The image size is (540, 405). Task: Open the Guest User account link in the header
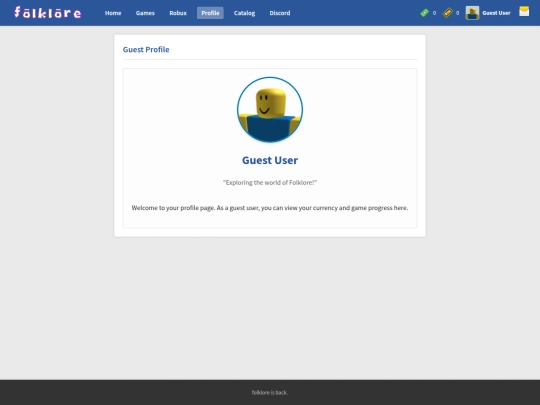[496, 13]
